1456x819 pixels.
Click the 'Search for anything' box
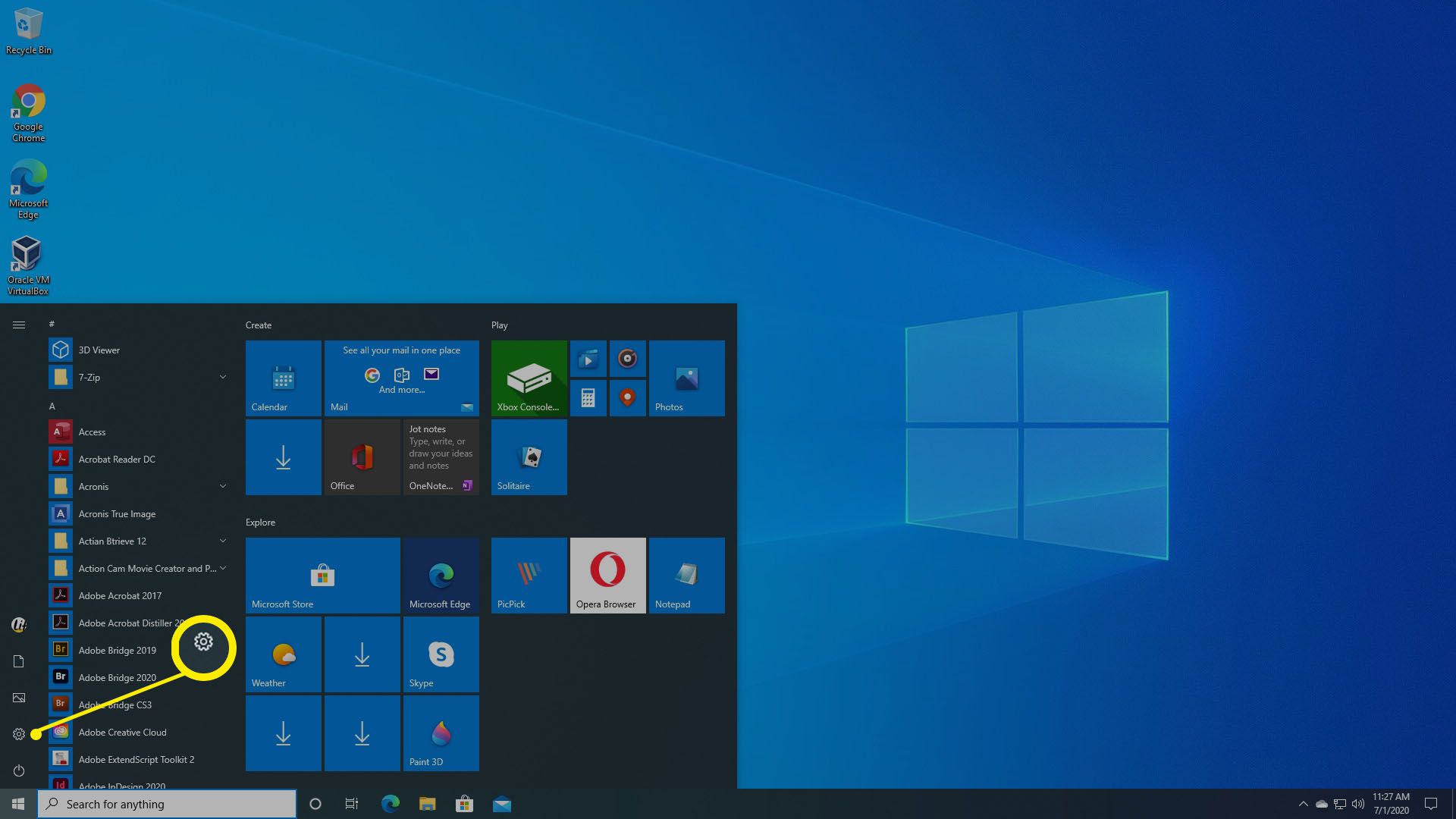[x=167, y=804]
